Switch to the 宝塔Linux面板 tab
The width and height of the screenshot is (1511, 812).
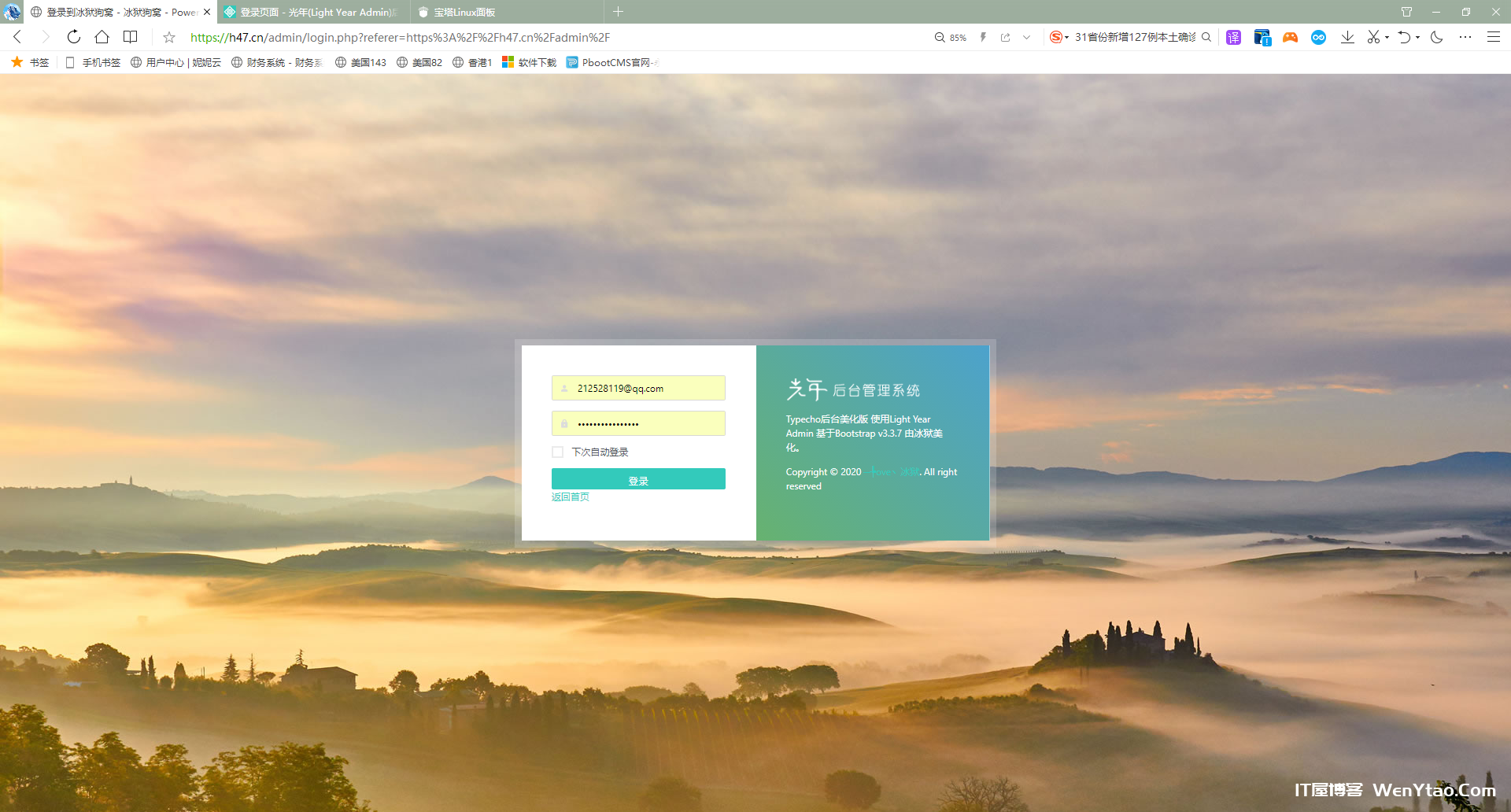[507, 12]
